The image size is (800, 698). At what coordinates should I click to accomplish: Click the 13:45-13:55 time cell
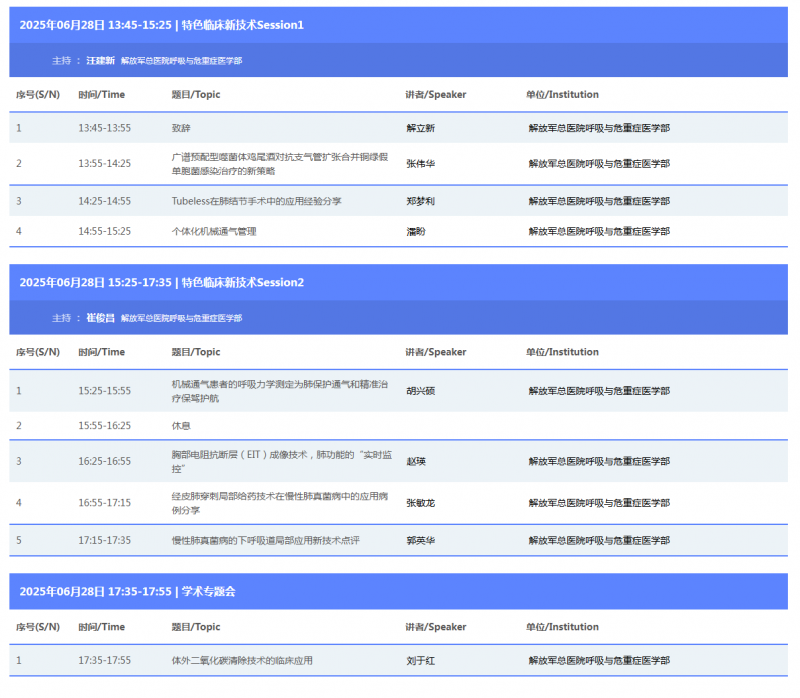(105, 128)
